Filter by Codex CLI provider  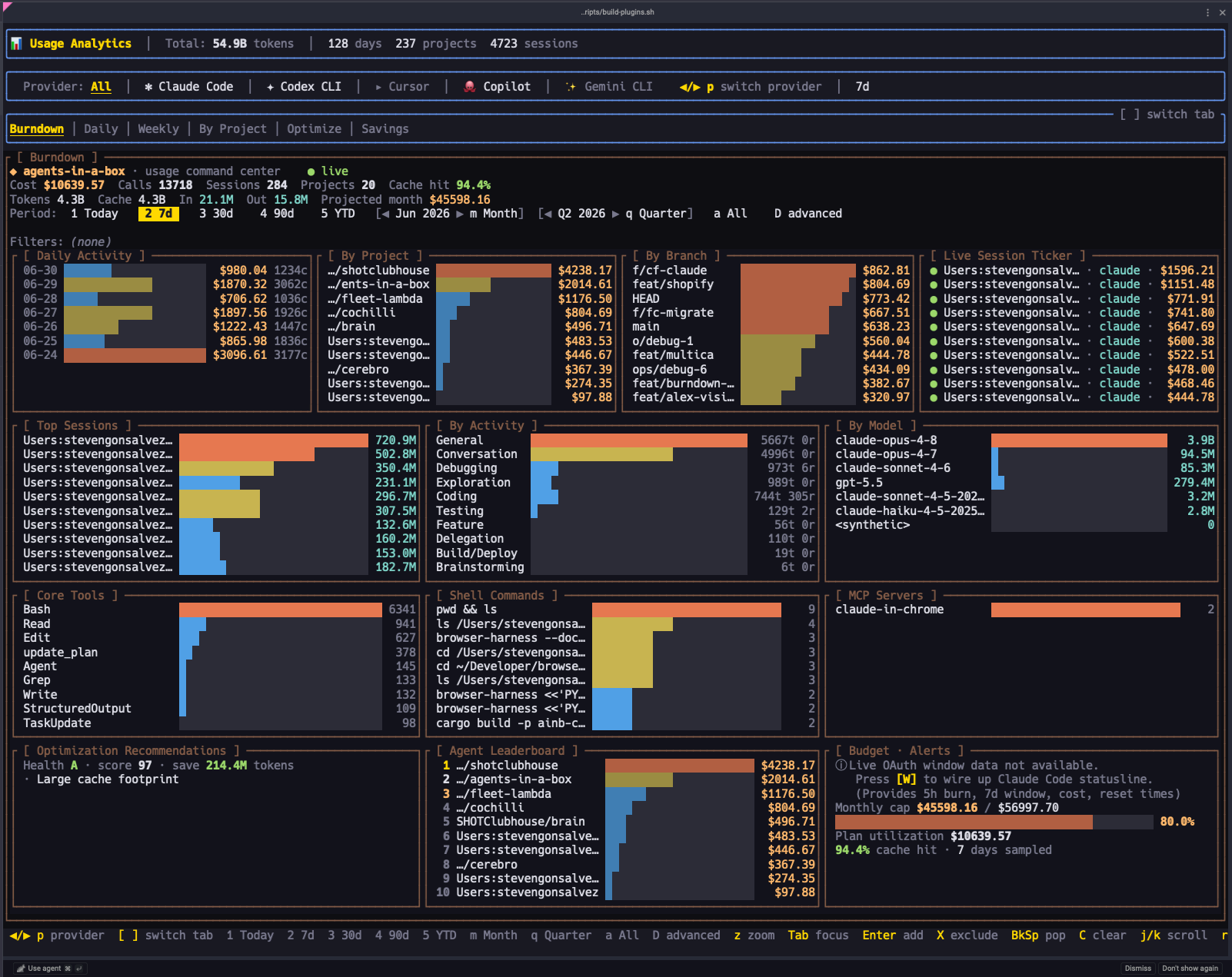coord(304,87)
